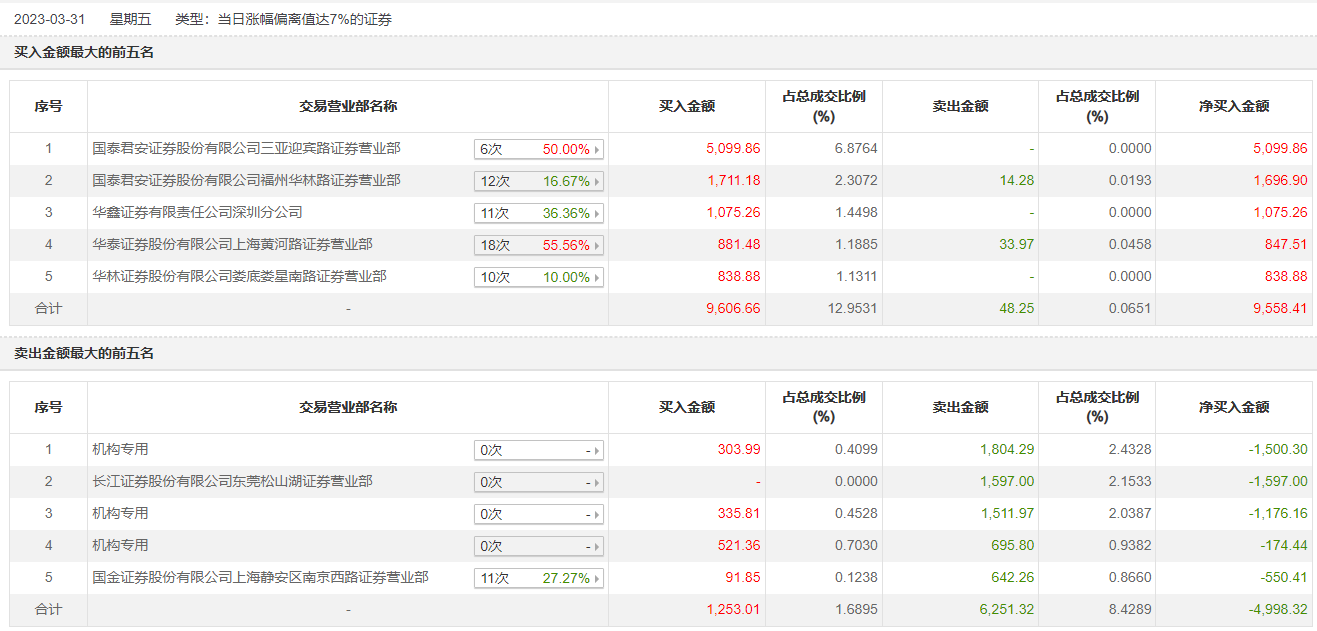Image resolution: width=1317 pixels, height=631 pixels.
Task: Click the 买入金额最大的前五名 section heading
Action: coord(84,52)
